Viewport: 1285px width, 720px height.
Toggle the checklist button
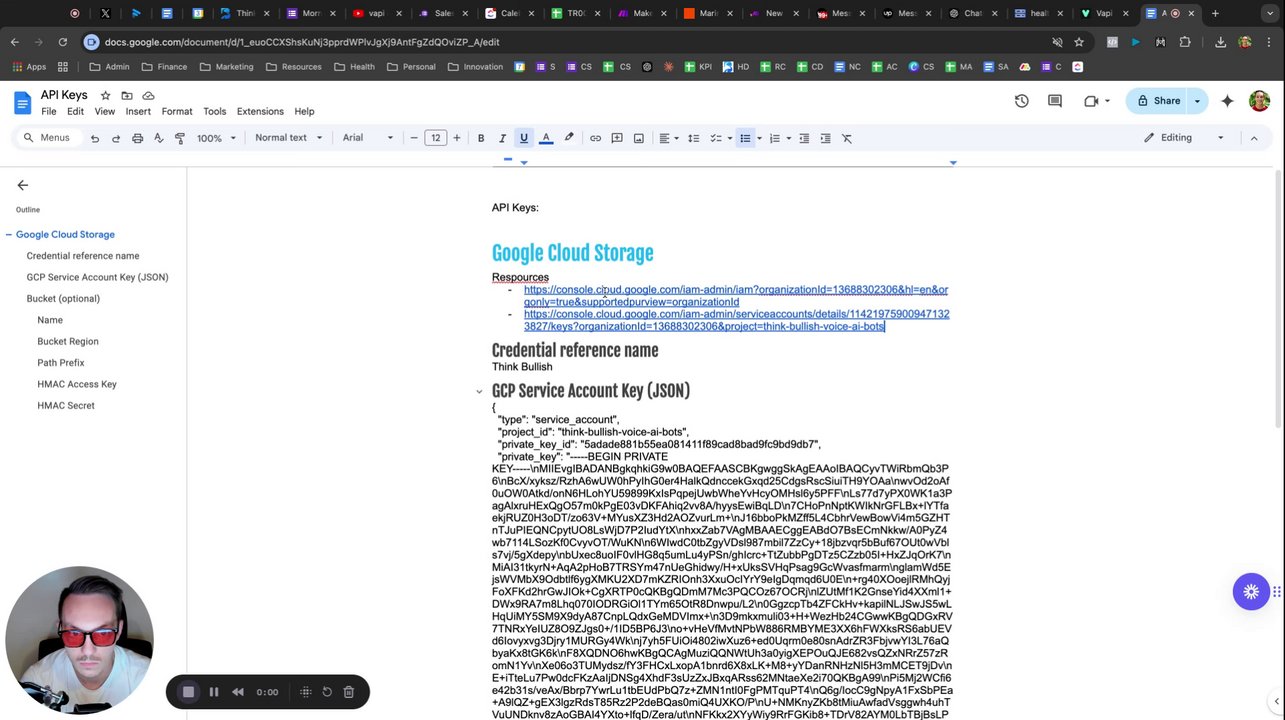click(716, 138)
